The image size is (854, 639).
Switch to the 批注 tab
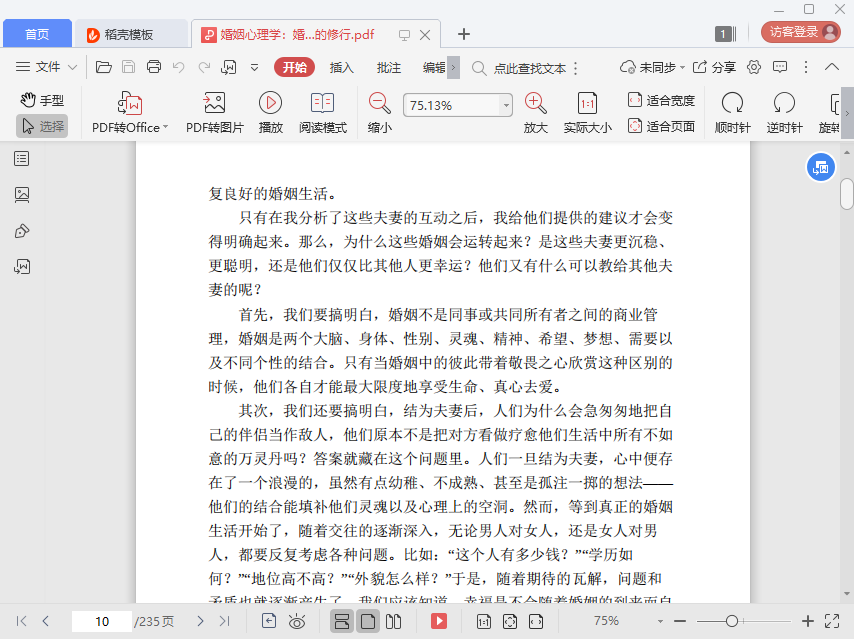point(389,68)
